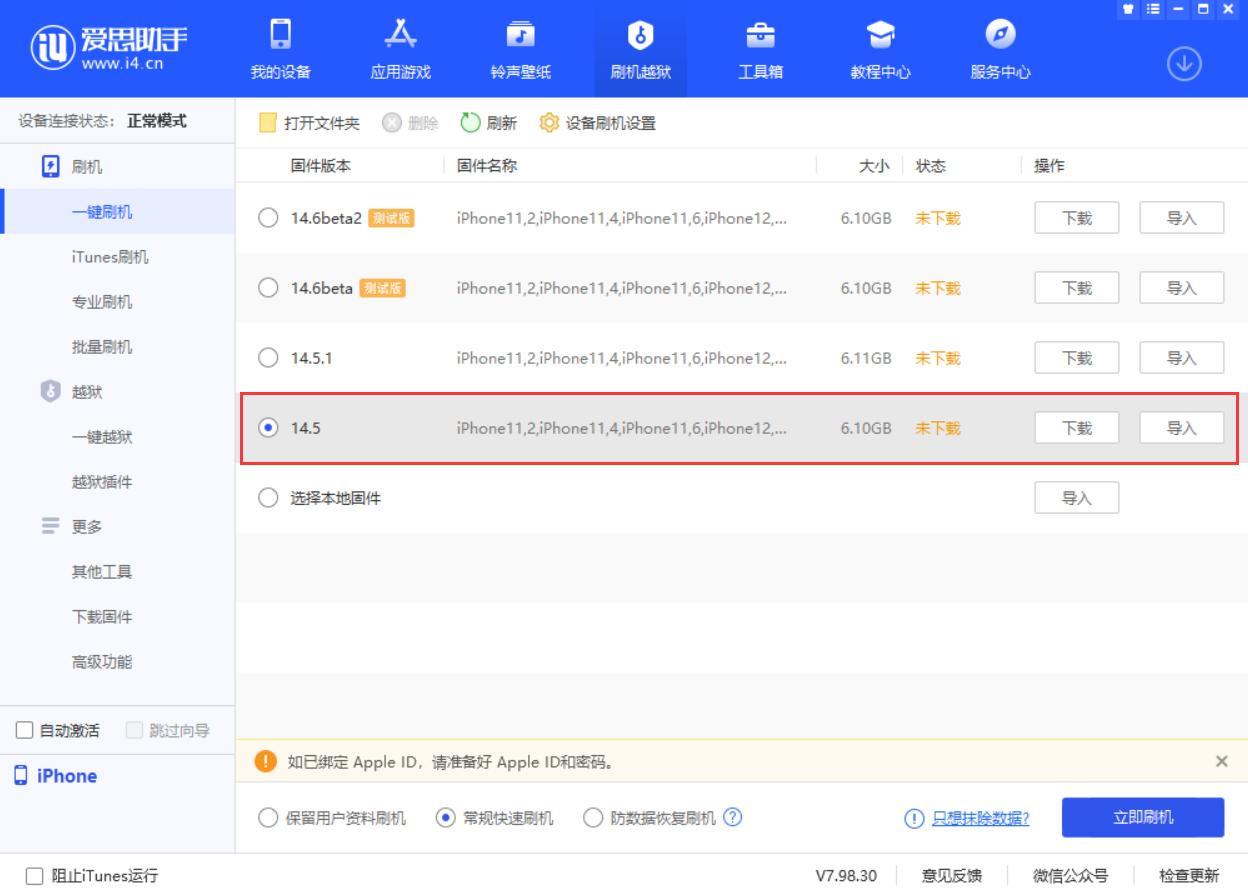Screen dimensions: 1248x890
Task: Open 铃声壁纸 ringtones and wallpapers
Action: [x=520, y=38]
